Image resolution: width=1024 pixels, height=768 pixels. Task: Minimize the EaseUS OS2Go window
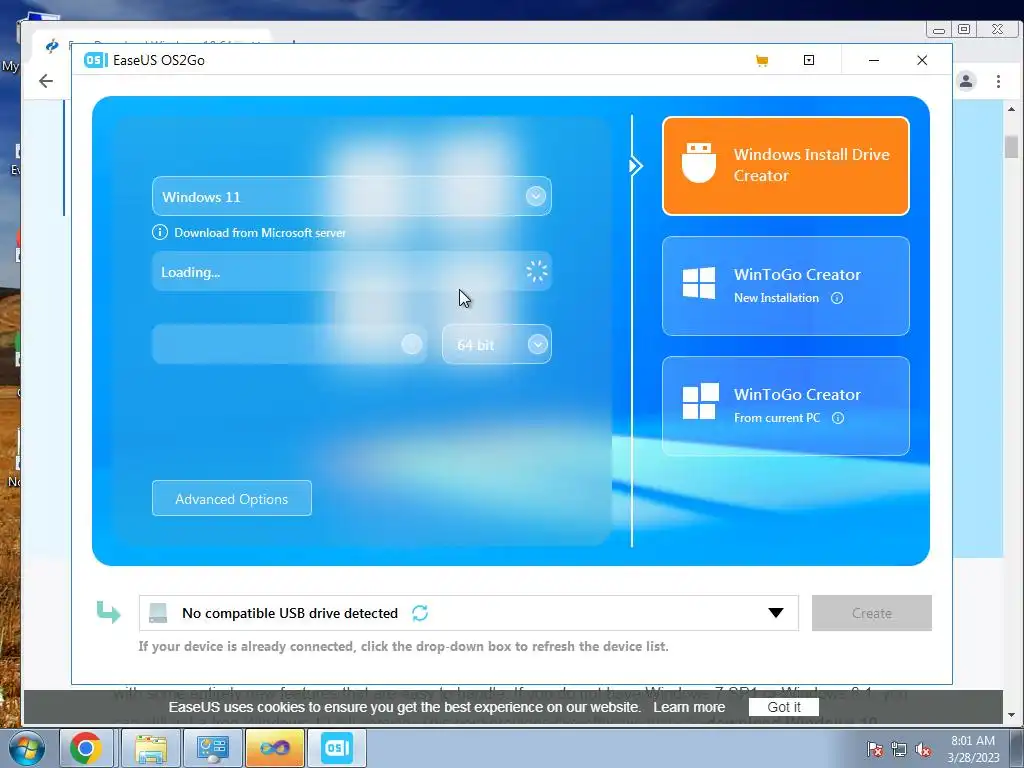click(874, 60)
